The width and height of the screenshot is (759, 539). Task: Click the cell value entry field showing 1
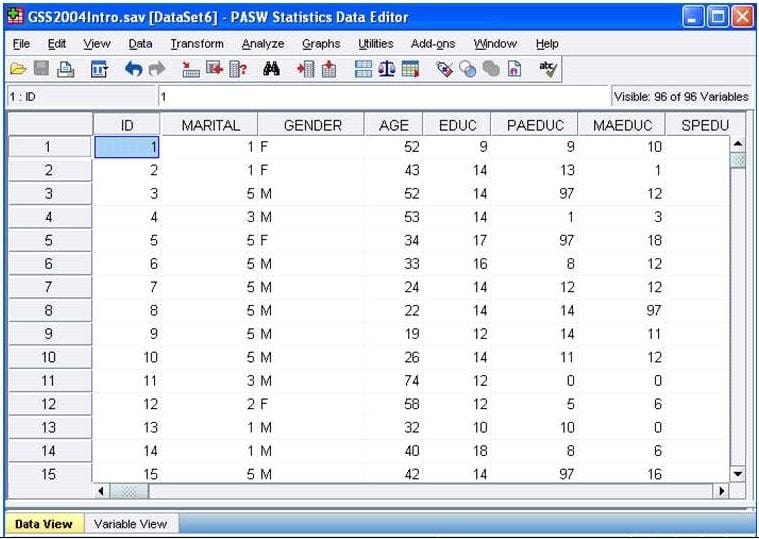coord(382,97)
